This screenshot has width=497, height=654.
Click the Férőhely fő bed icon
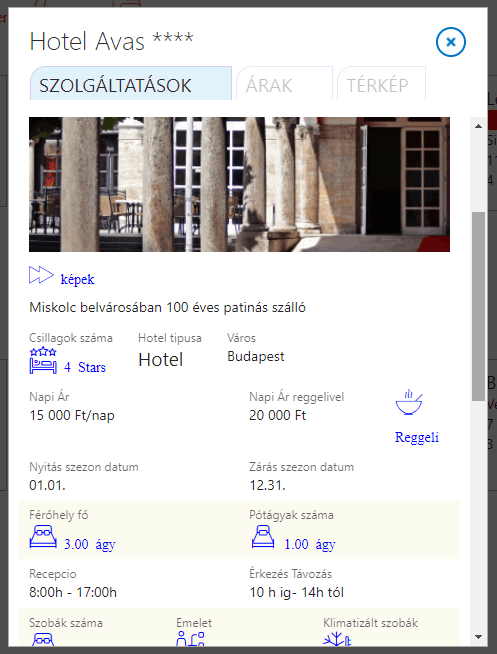[43, 537]
